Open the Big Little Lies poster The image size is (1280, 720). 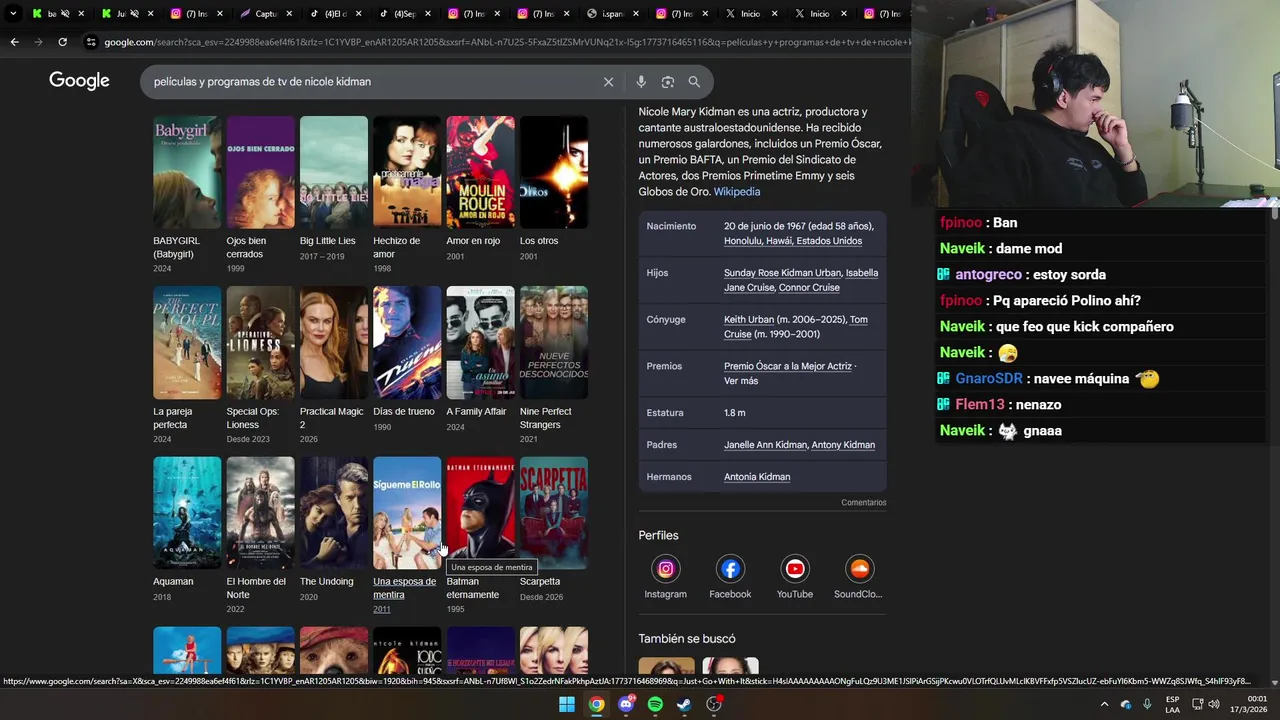(x=334, y=172)
